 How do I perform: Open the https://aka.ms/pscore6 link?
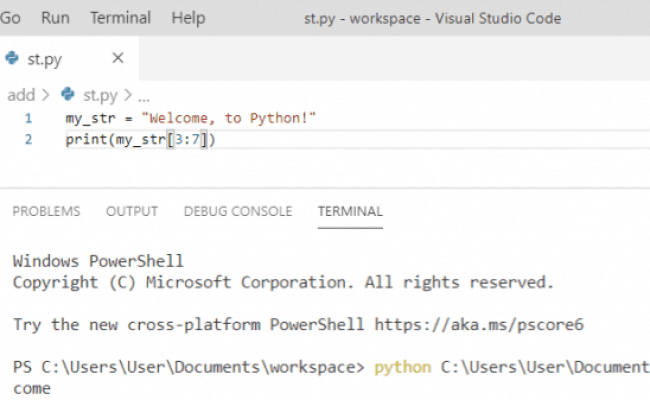tap(479, 325)
